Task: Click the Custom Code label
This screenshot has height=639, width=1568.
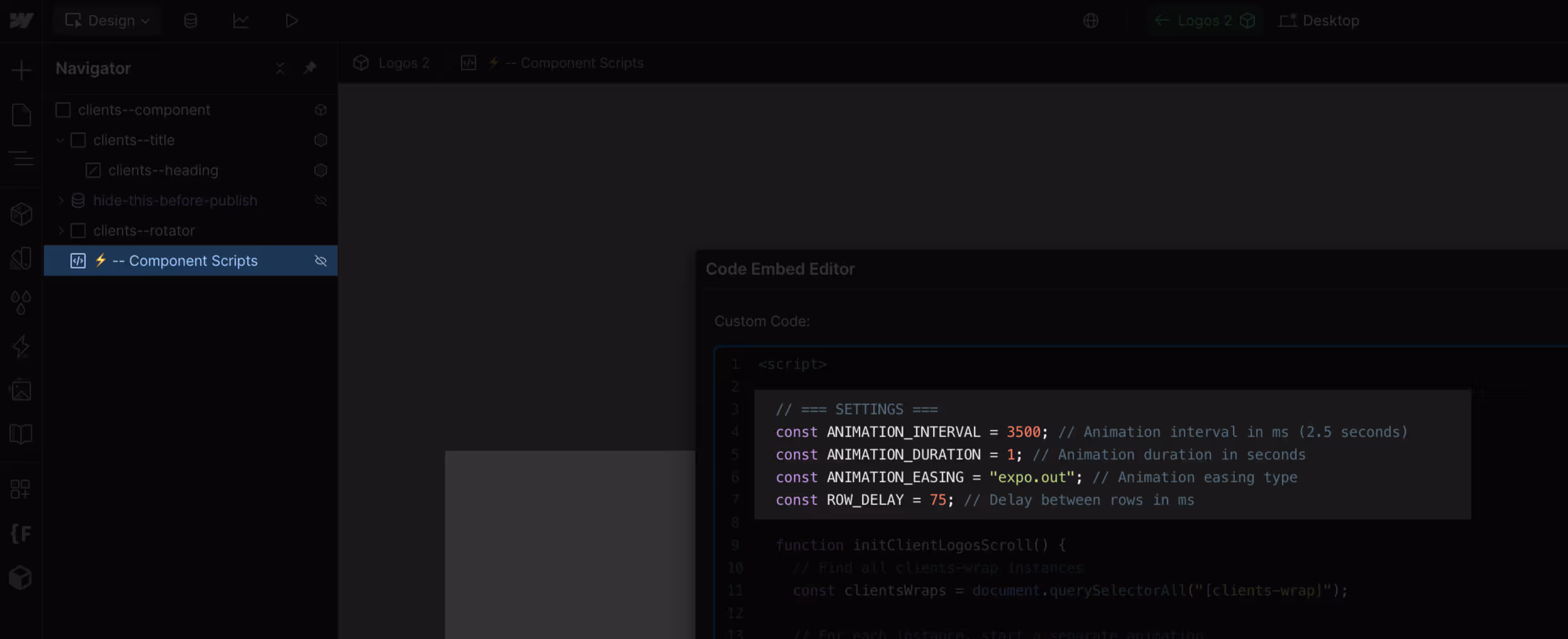Action: [761, 321]
